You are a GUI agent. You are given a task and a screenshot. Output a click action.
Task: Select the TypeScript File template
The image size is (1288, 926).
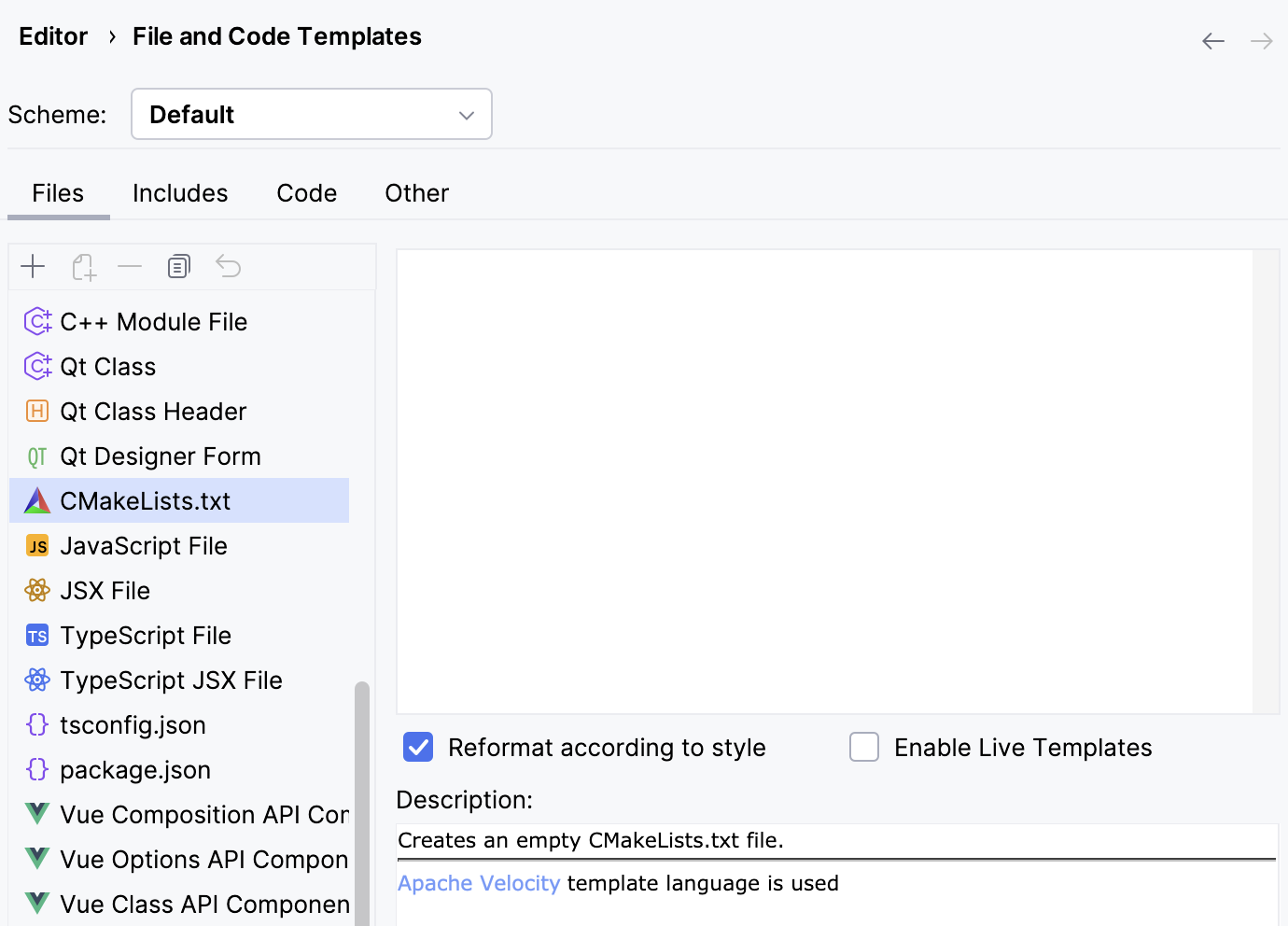pyautogui.click(x=145, y=635)
